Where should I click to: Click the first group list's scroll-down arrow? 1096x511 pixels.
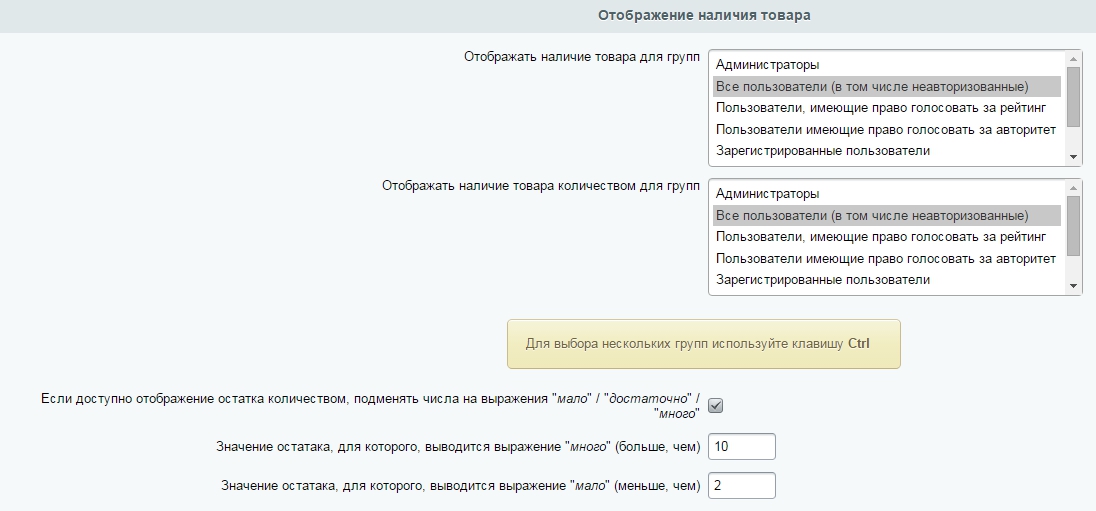pos(1074,157)
